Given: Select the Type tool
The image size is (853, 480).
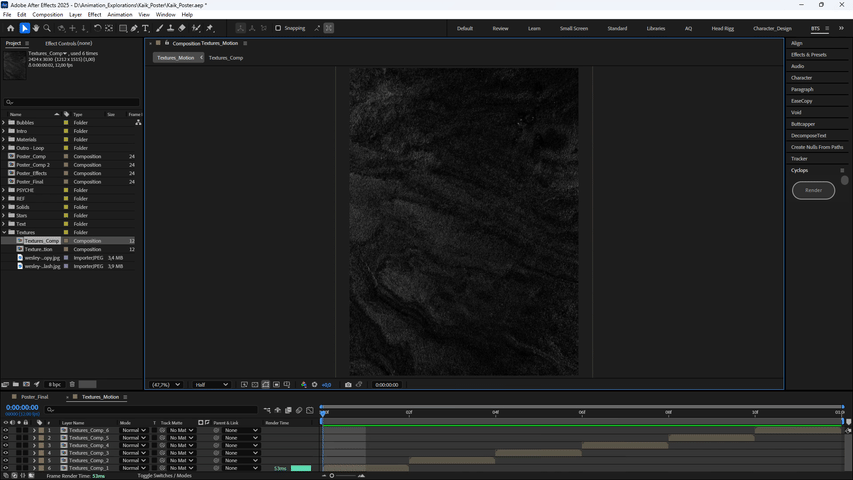Looking at the screenshot, I should pos(146,28).
